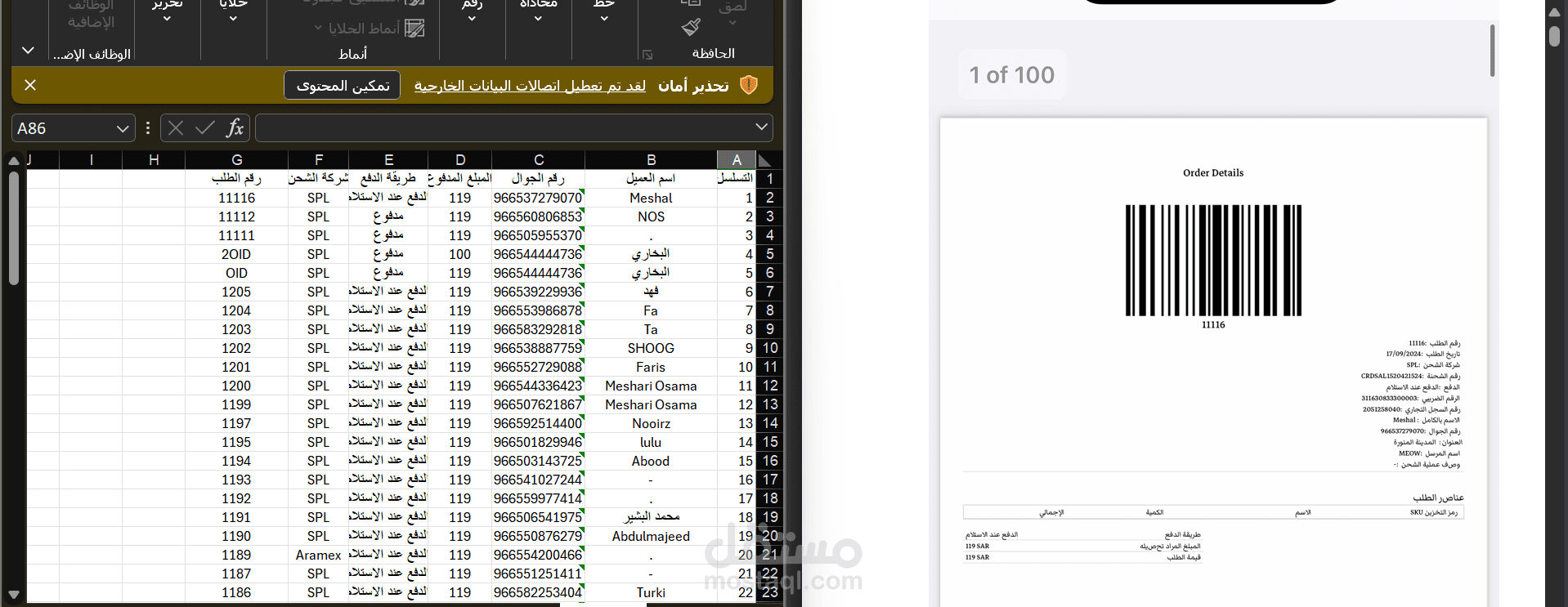Click the barcode in the PDF page
Viewport: 1568px width, 607px height.
[x=1213, y=261]
